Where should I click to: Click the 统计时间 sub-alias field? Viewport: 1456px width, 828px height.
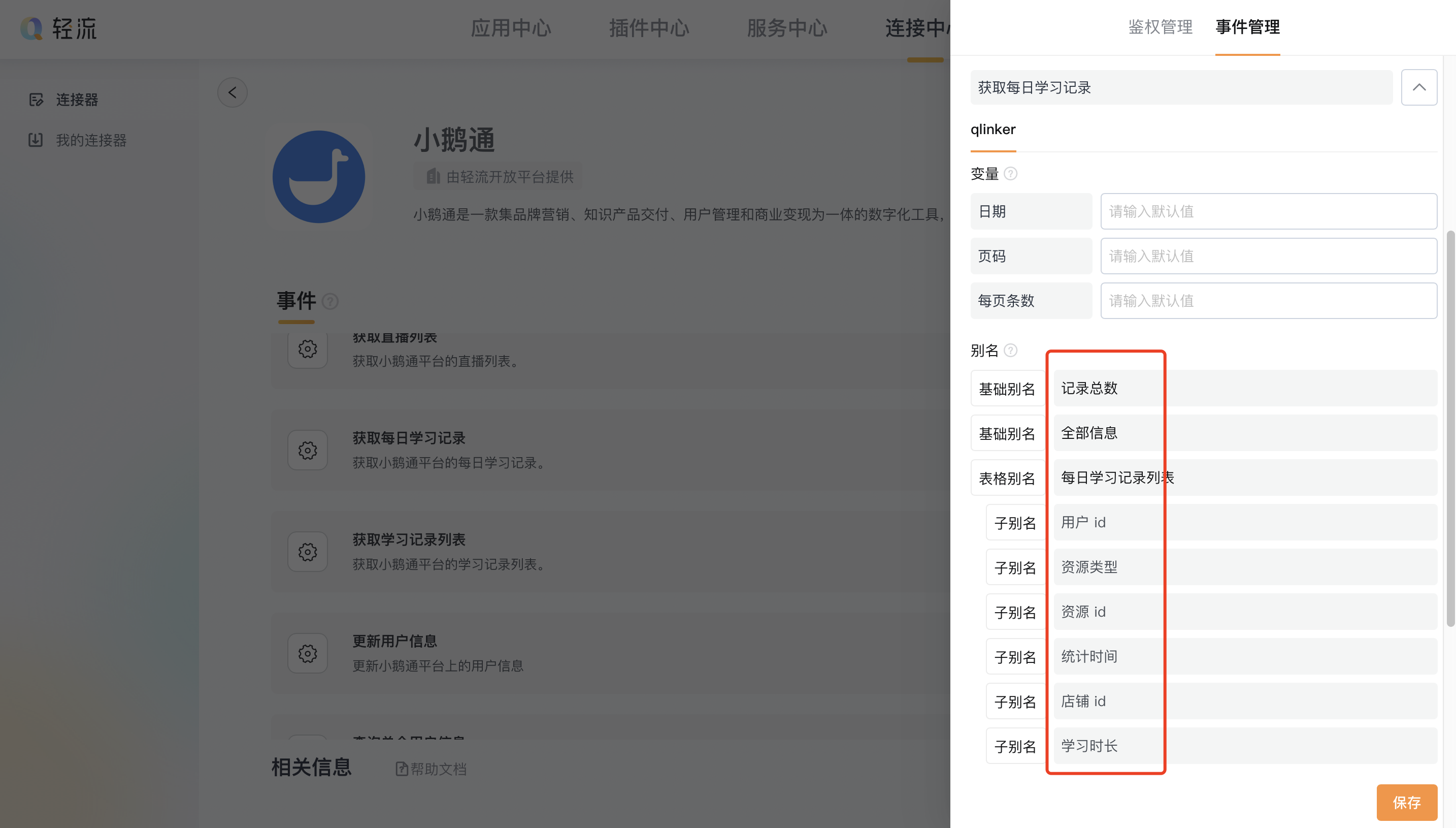(1245, 656)
